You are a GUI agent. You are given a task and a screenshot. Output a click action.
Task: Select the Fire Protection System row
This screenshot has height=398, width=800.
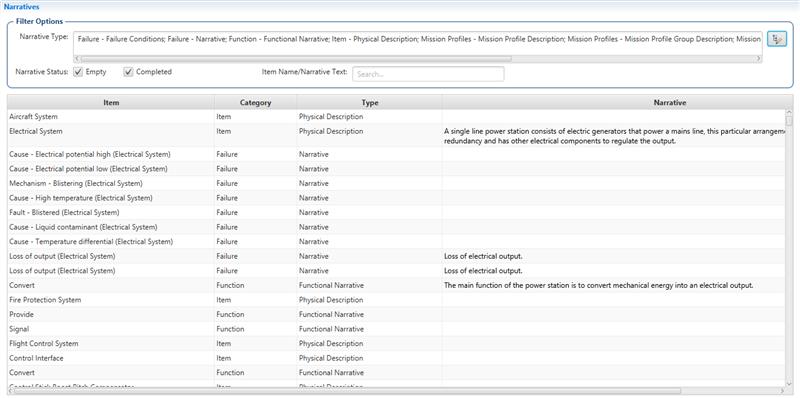pos(396,300)
